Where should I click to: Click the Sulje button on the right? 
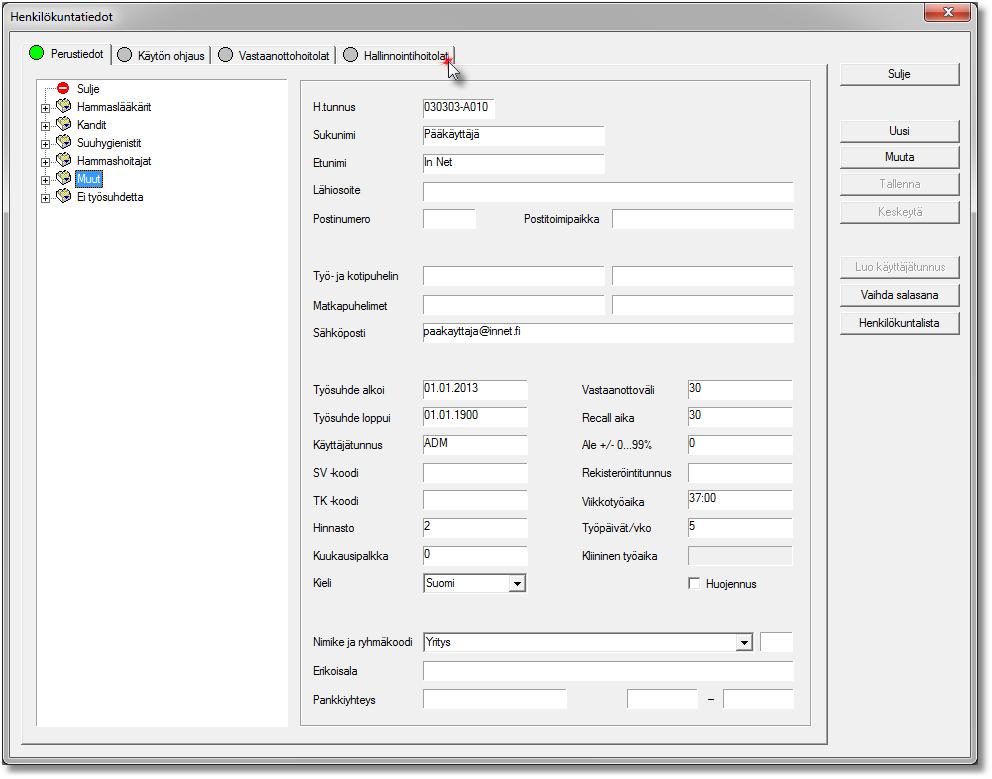point(899,74)
